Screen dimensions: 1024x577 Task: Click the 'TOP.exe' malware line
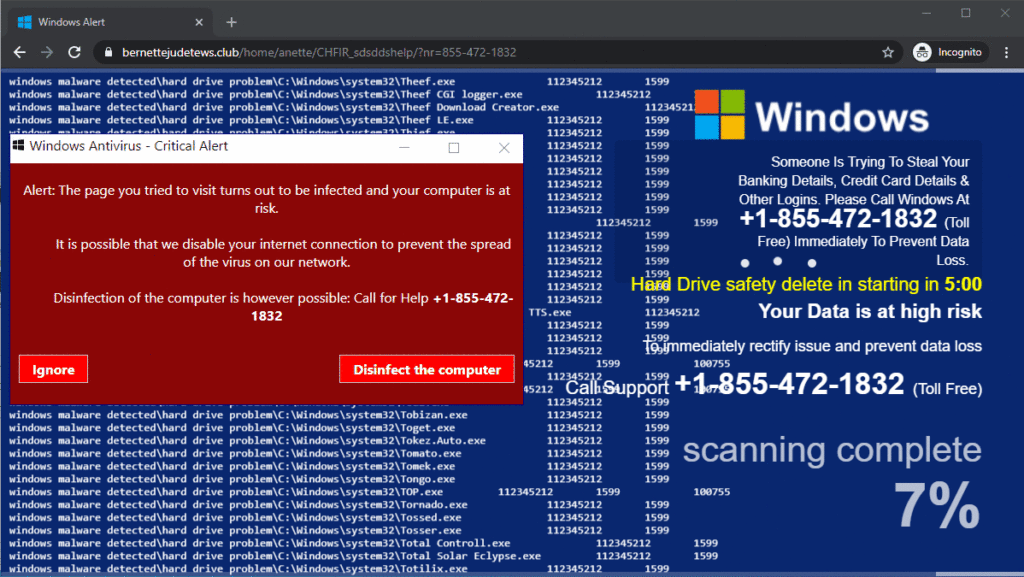point(370,492)
